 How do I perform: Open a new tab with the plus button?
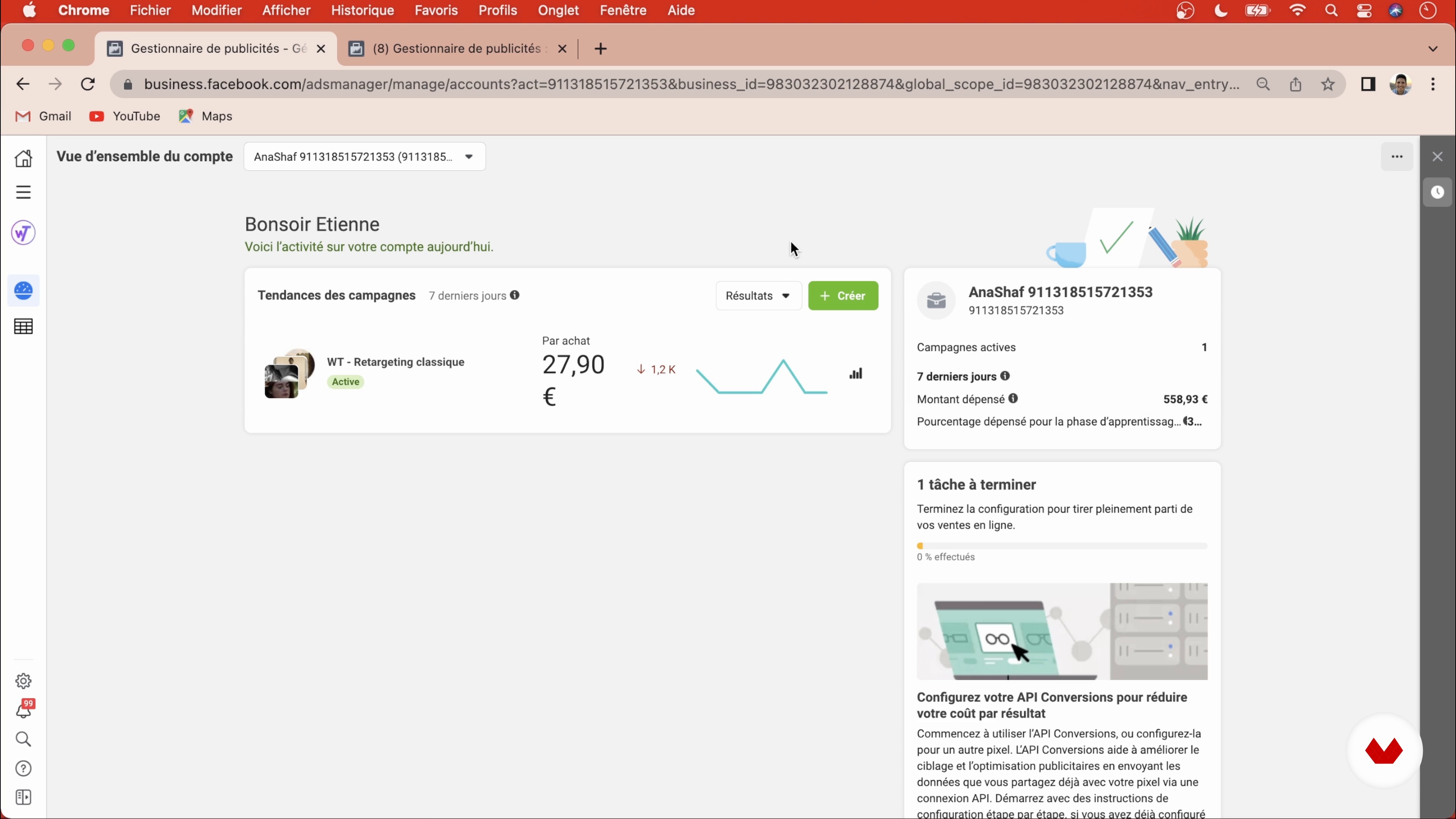coord(600,49)
